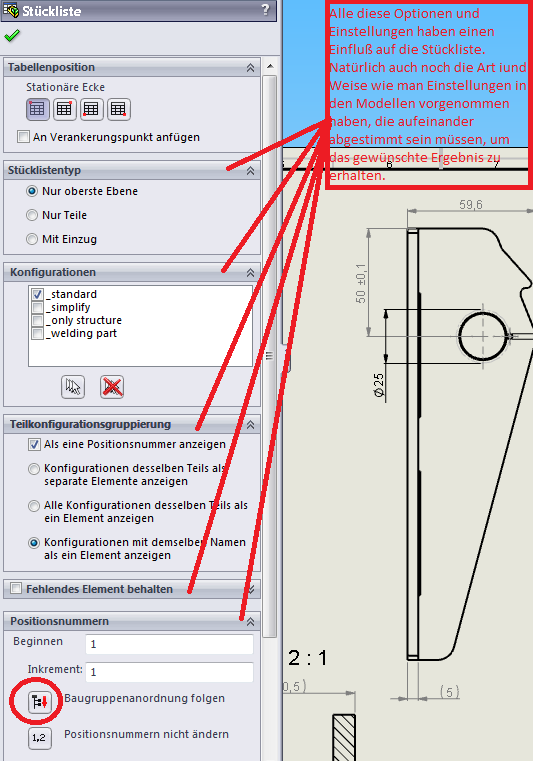The width and height of the screenshot is (533, 761).
Task: Select Nur Teile radio option
Action: click(x=32, y=215)
